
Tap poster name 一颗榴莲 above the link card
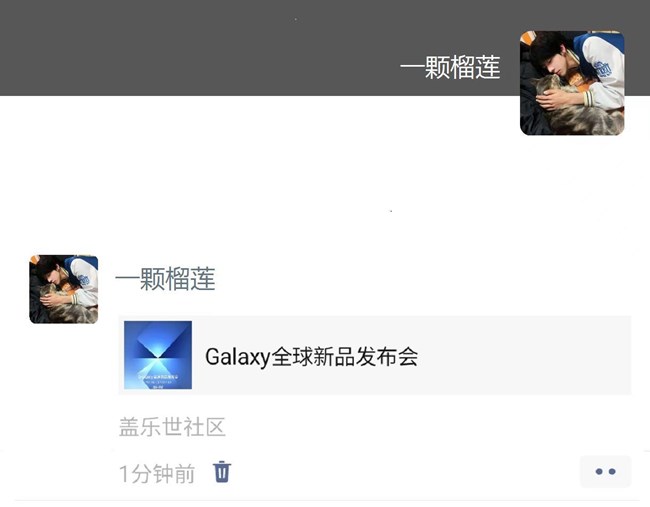coord(165,279)
